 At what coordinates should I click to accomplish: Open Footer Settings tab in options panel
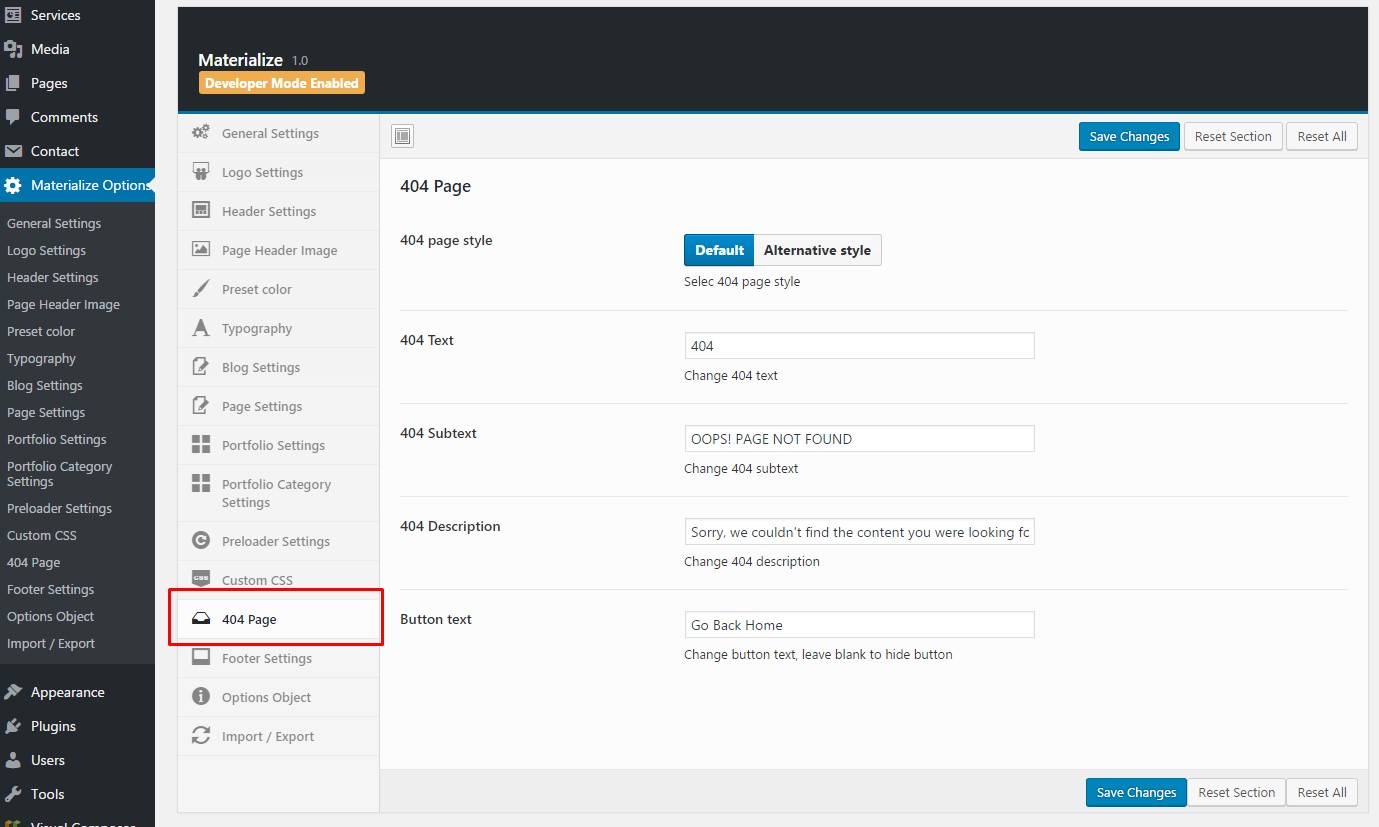click(x=279, y=658)
